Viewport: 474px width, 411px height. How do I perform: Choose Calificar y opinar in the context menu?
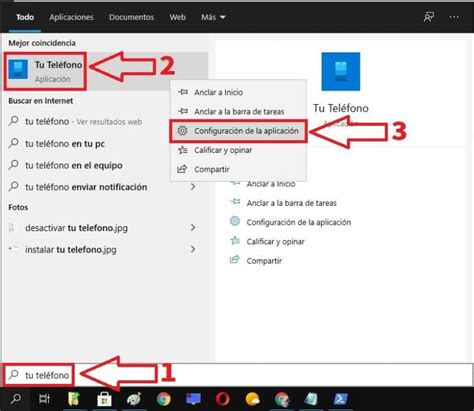pyautogui.click(x=238, y=150)
